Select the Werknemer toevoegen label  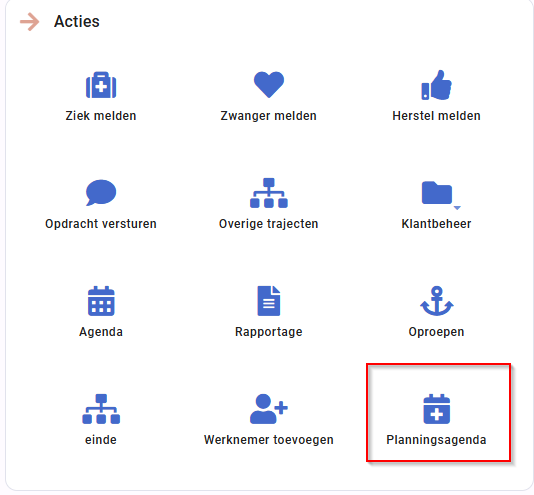click(269, 440)
